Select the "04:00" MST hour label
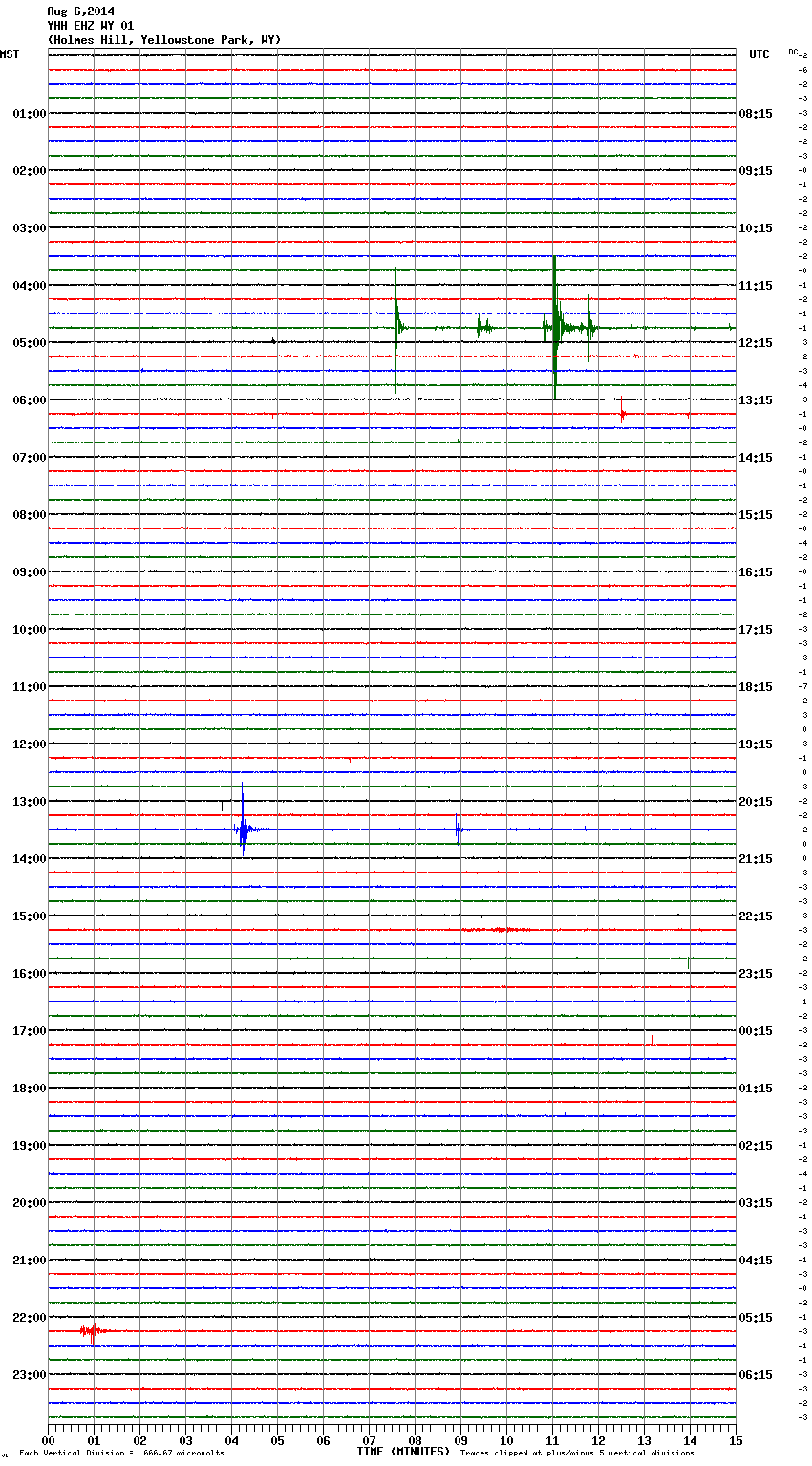The image size is (812, 1466). click(30, 286)
